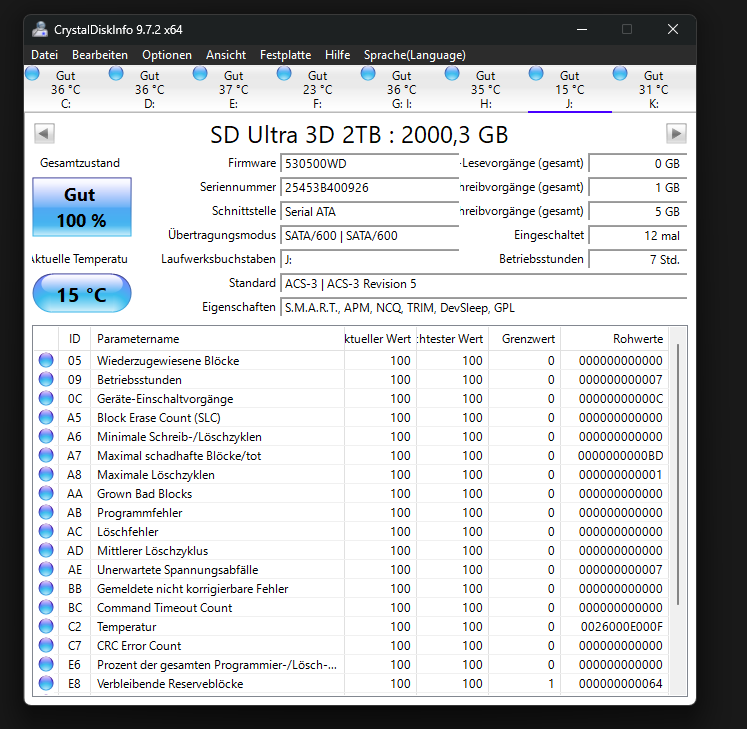Click the ID column header
Screen dimensions: 747x729
(x=74, y=339)
